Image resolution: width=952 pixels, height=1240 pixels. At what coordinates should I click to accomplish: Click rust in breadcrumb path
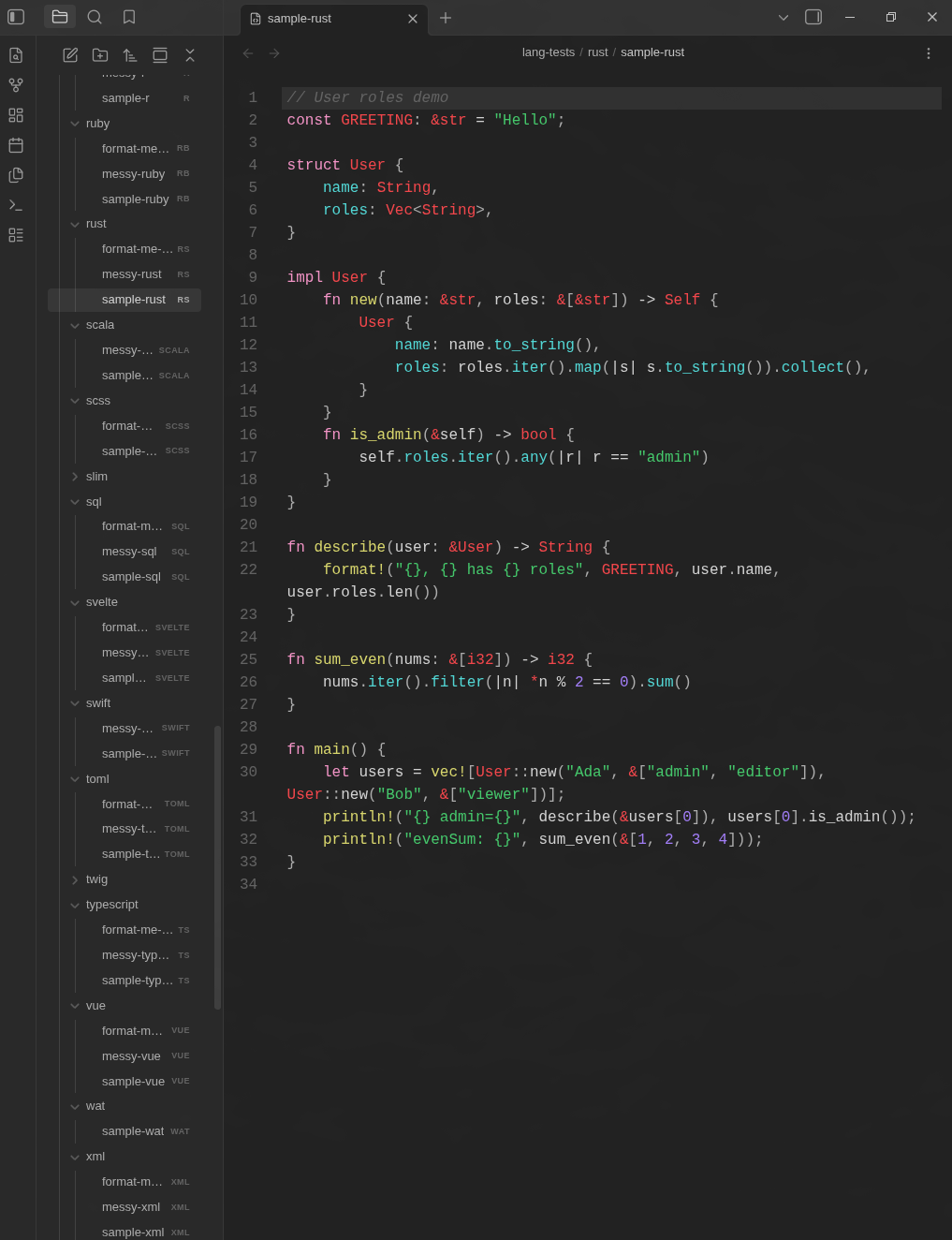coord(597,52)
